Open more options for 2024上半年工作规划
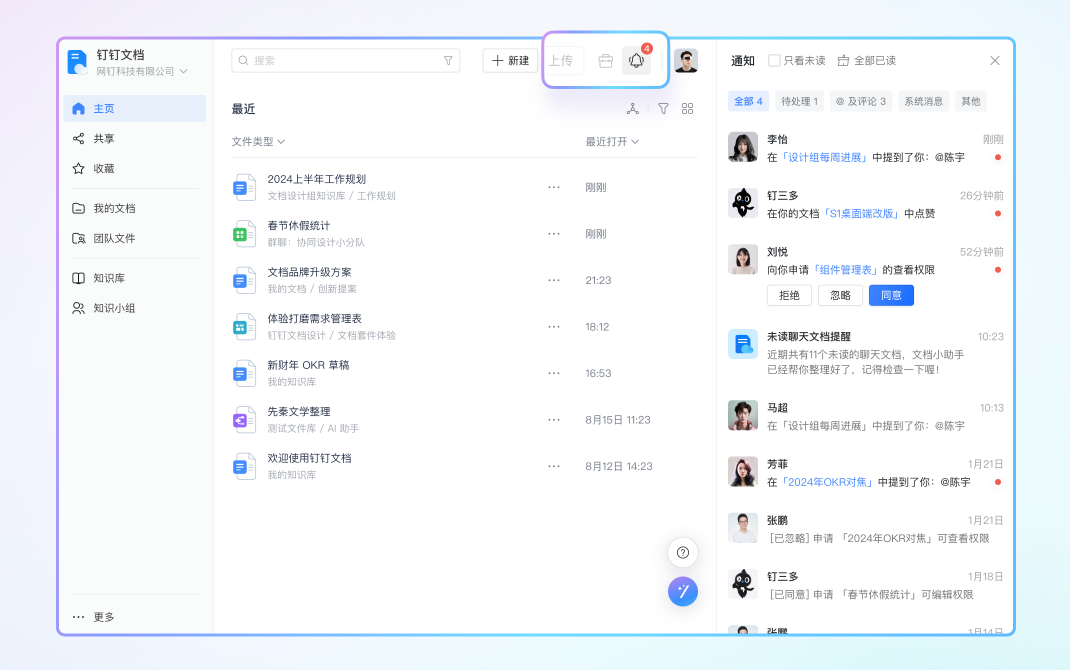The width and height of the screenshot is (1070, 670). (554, 187)
